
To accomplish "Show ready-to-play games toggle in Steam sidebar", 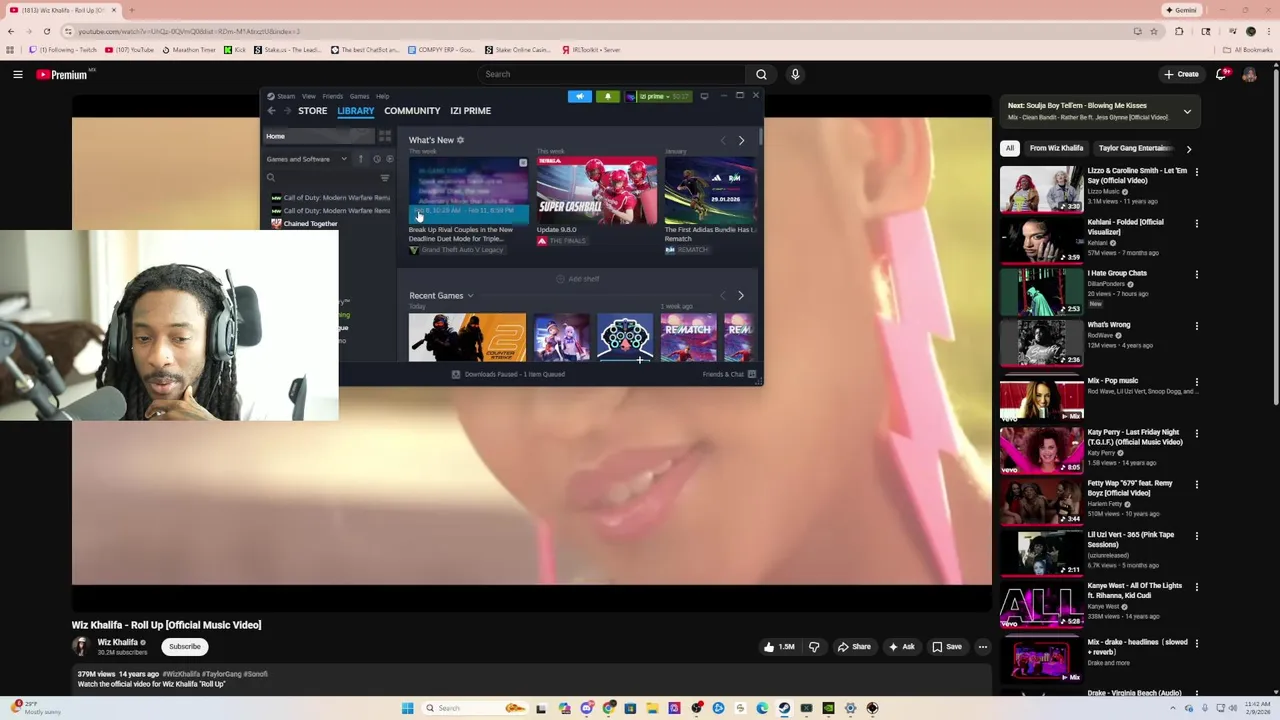I will click(389, 159).
